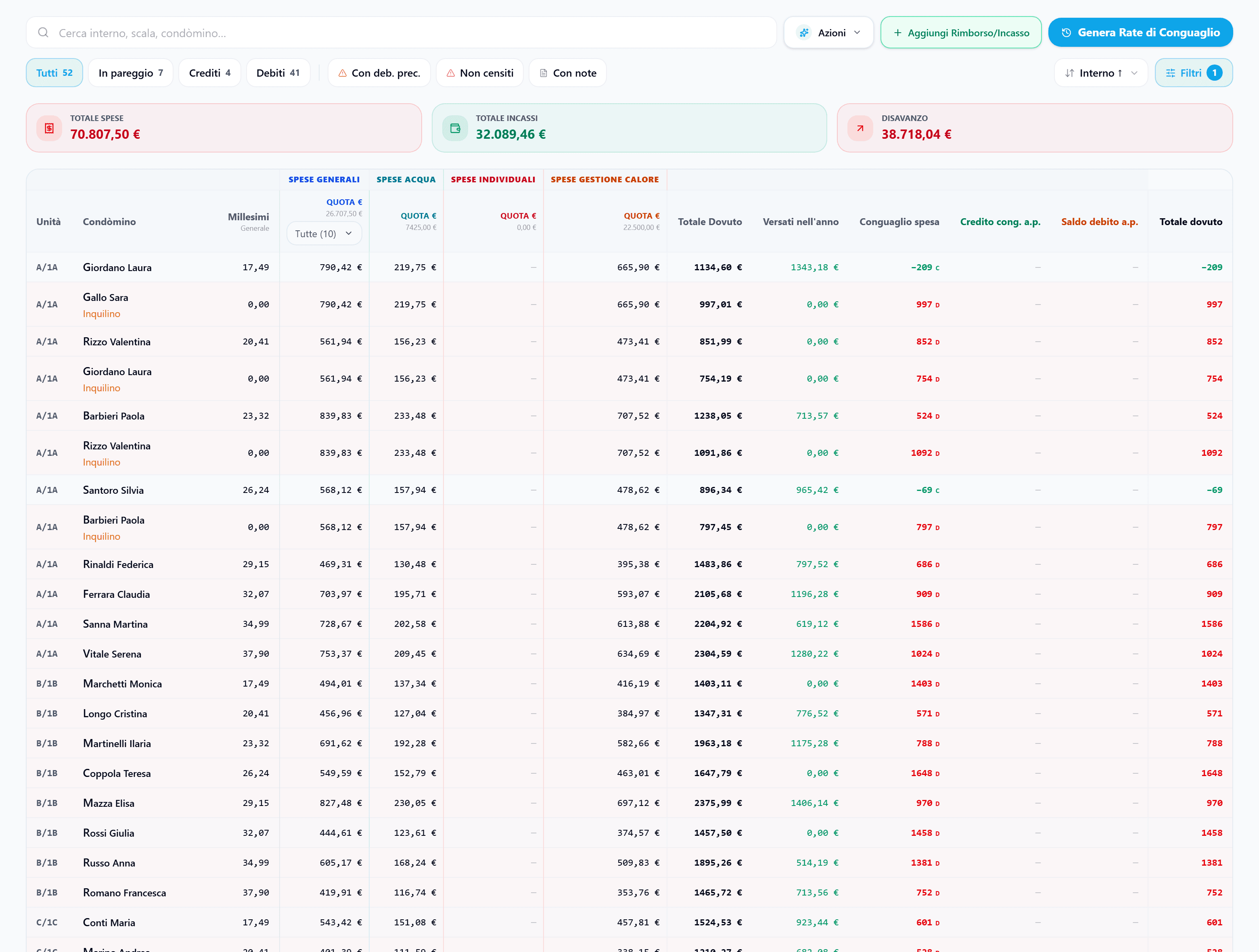Click Inquilino label under Gallo Sara
The image size is (1259, 952).
click(101, 313)
